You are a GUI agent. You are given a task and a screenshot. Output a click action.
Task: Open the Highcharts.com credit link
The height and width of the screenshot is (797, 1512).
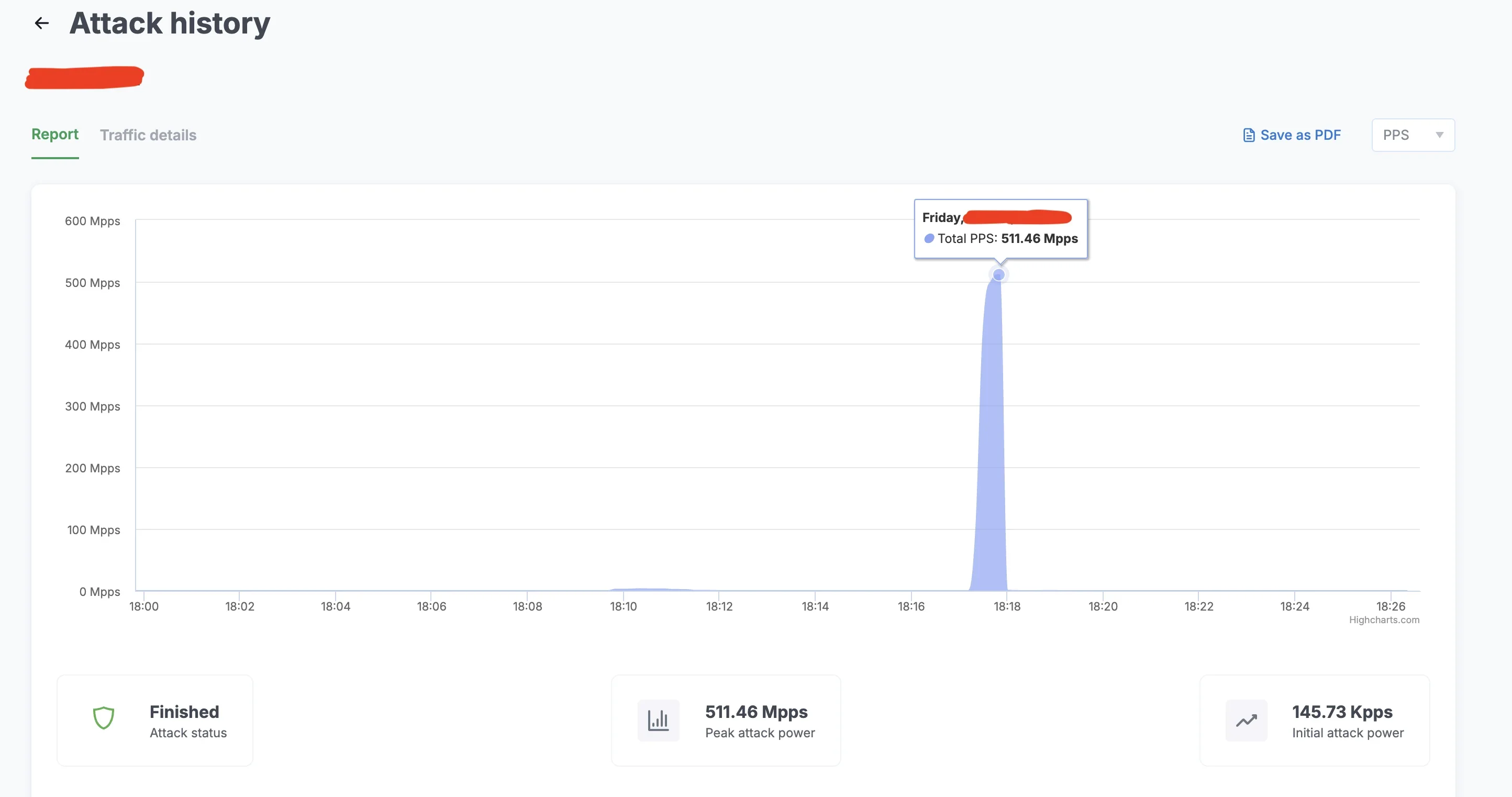click(x=1383, y=620)
